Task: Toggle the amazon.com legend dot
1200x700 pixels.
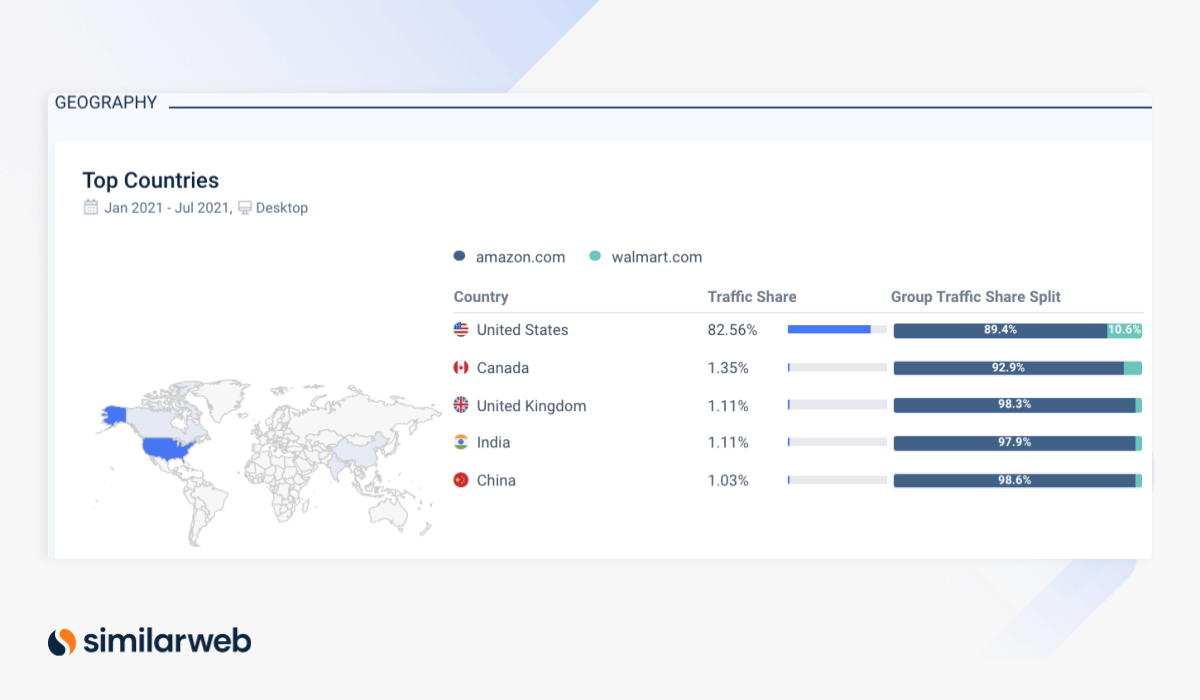Action: pos(459,256)
